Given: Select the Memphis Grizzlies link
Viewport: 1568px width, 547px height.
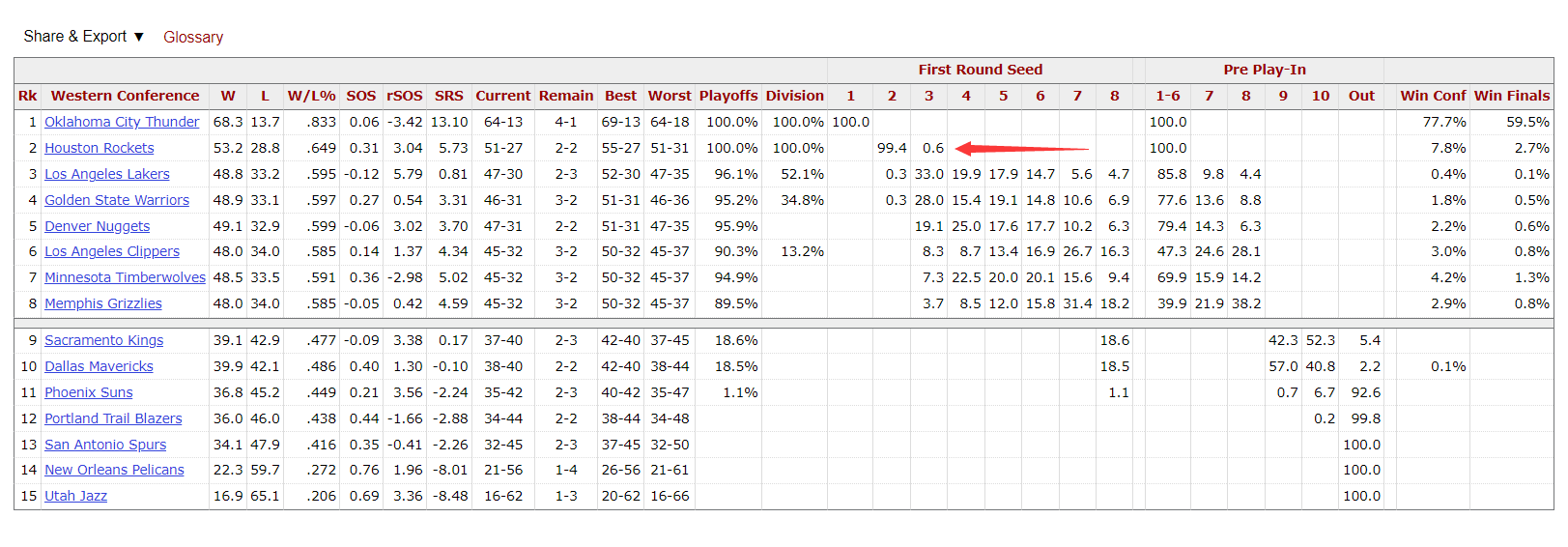Looking at the screenshot, I should coord(103,303).
